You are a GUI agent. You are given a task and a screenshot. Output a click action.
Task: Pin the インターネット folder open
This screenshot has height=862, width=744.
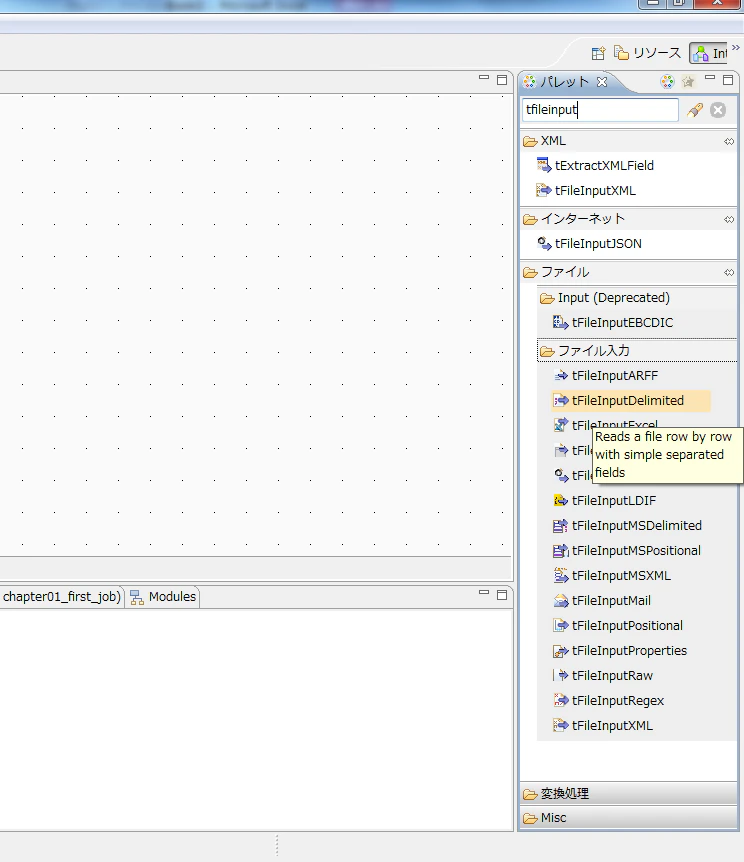[x=729, y=219]
